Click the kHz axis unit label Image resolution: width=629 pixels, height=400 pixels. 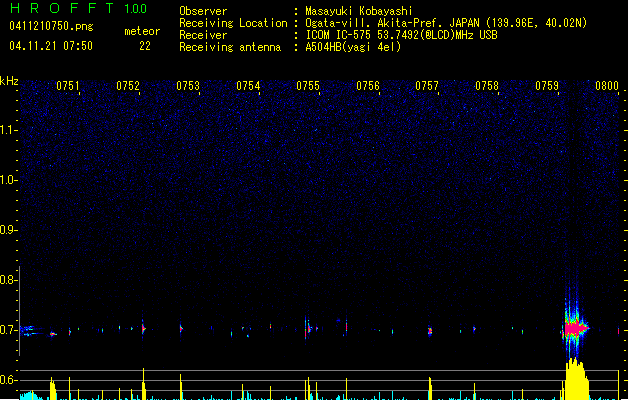[x=9, y=81]
